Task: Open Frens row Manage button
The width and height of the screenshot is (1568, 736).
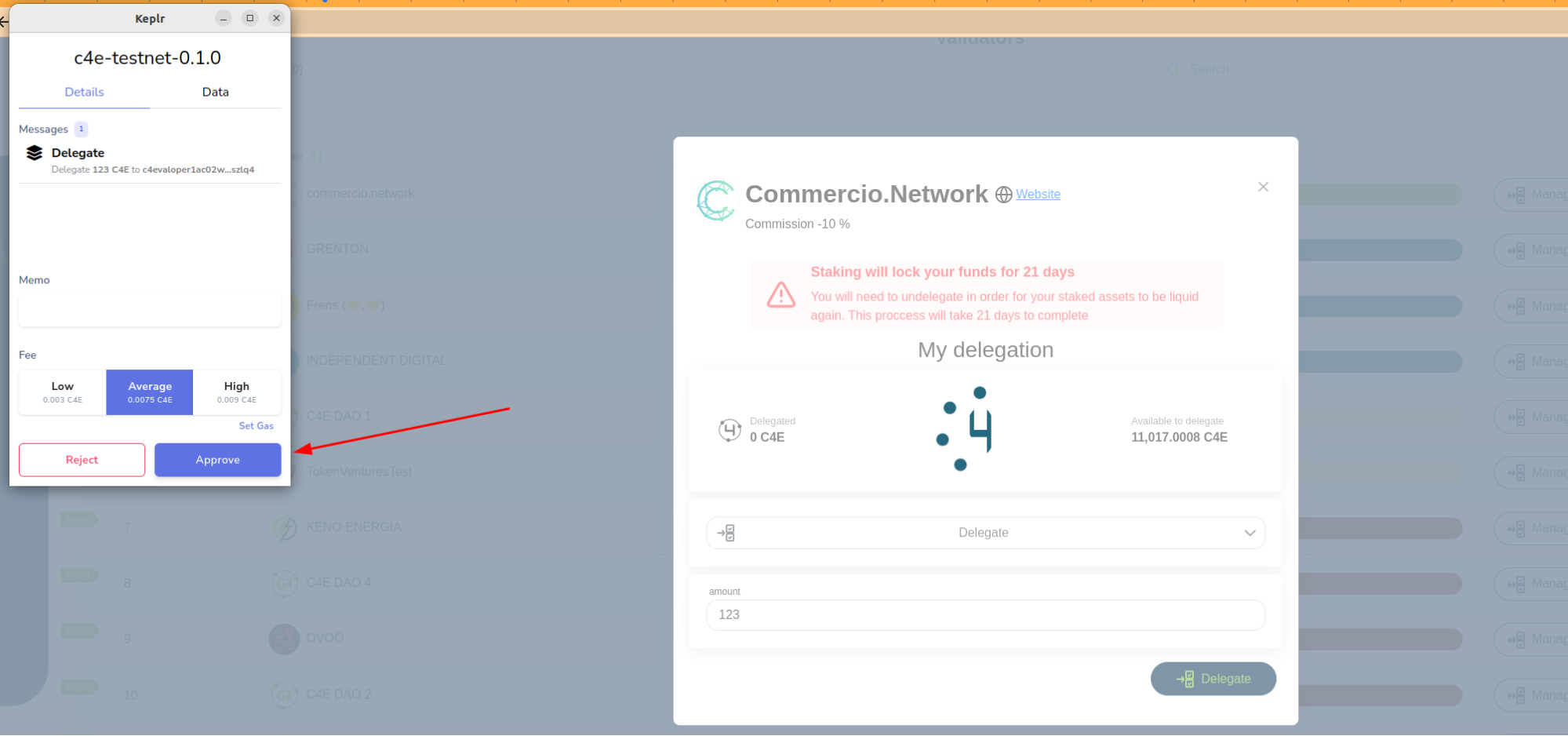Action: point(1531,306)
